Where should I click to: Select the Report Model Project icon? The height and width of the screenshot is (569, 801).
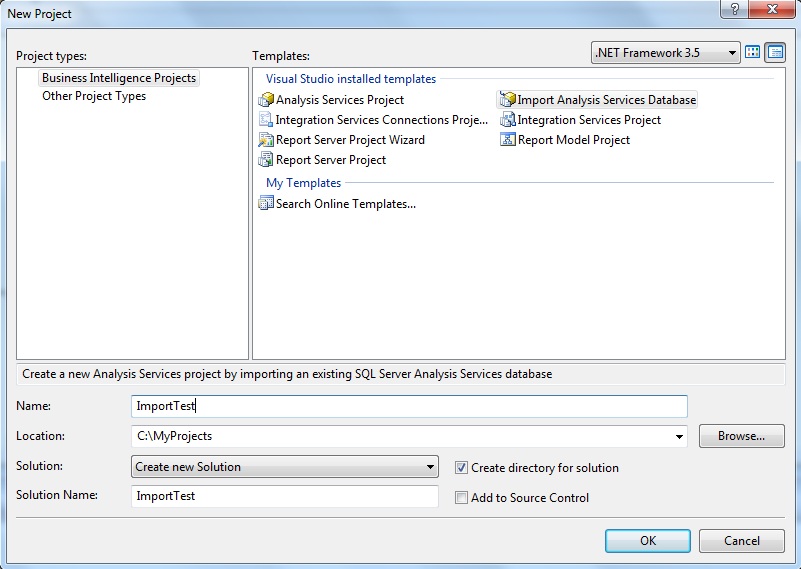click(x=508, y=139)
